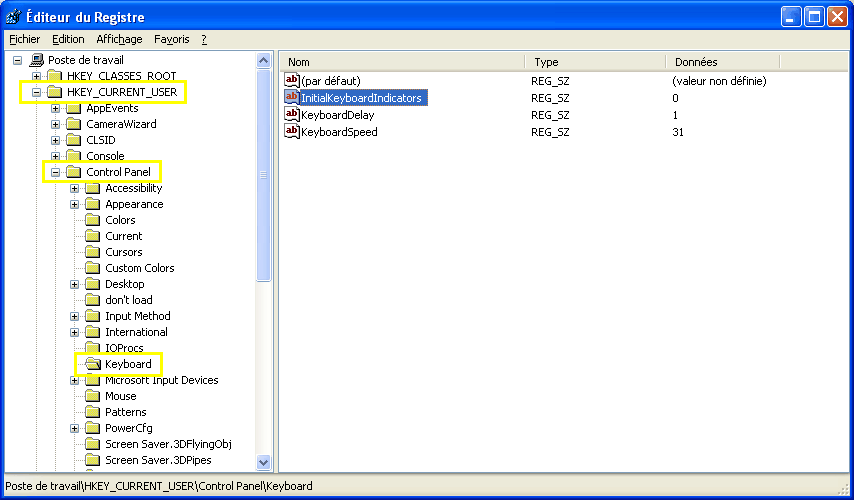Click the Mouse folder icon
This screenshot has width=854, height=500.
click(93, 396)
